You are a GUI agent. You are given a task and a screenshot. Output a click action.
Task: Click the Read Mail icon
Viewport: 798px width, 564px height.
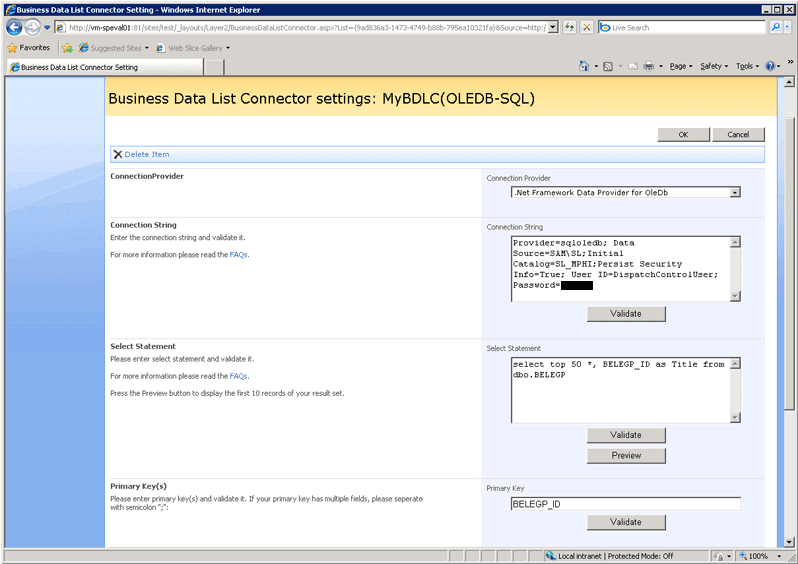tap(633, 66)
